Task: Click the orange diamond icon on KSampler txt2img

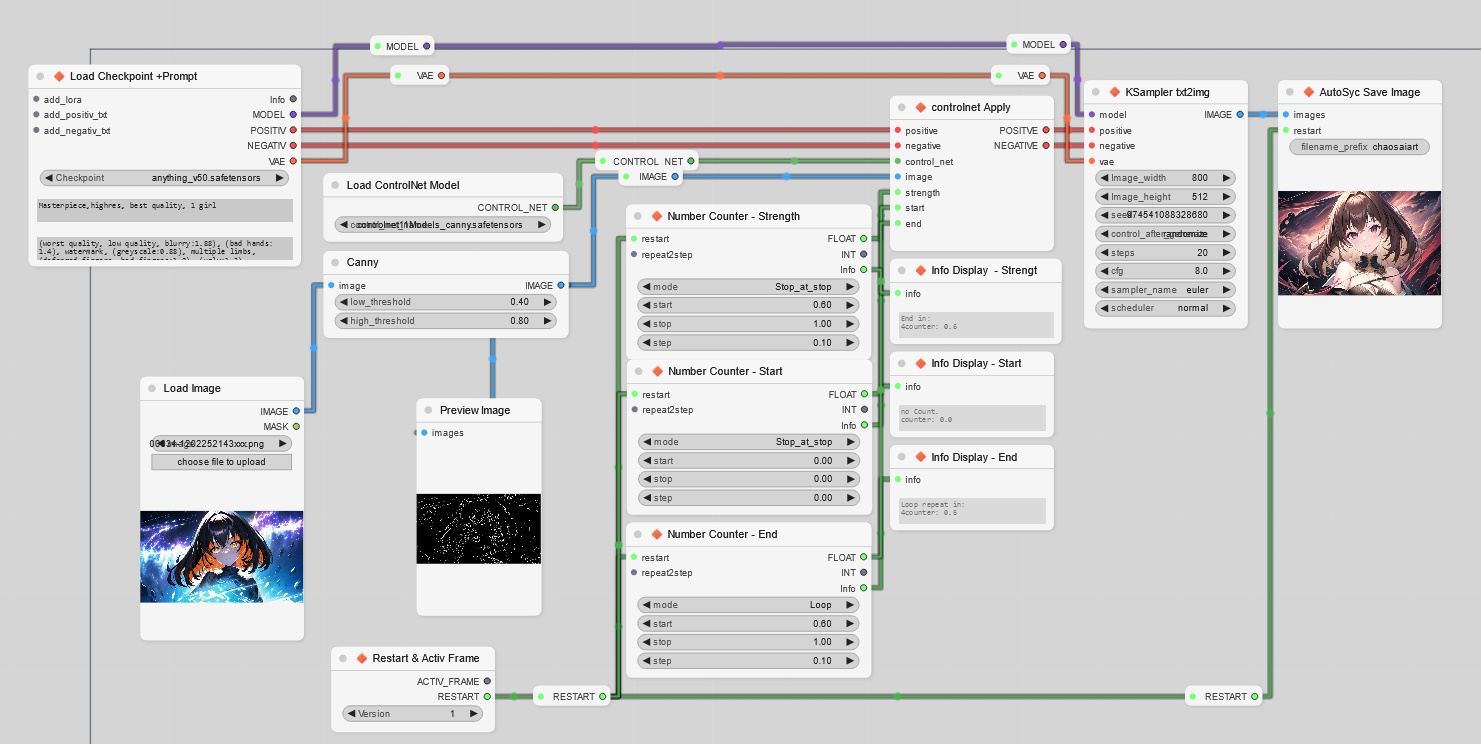Action: point(1115,92)
